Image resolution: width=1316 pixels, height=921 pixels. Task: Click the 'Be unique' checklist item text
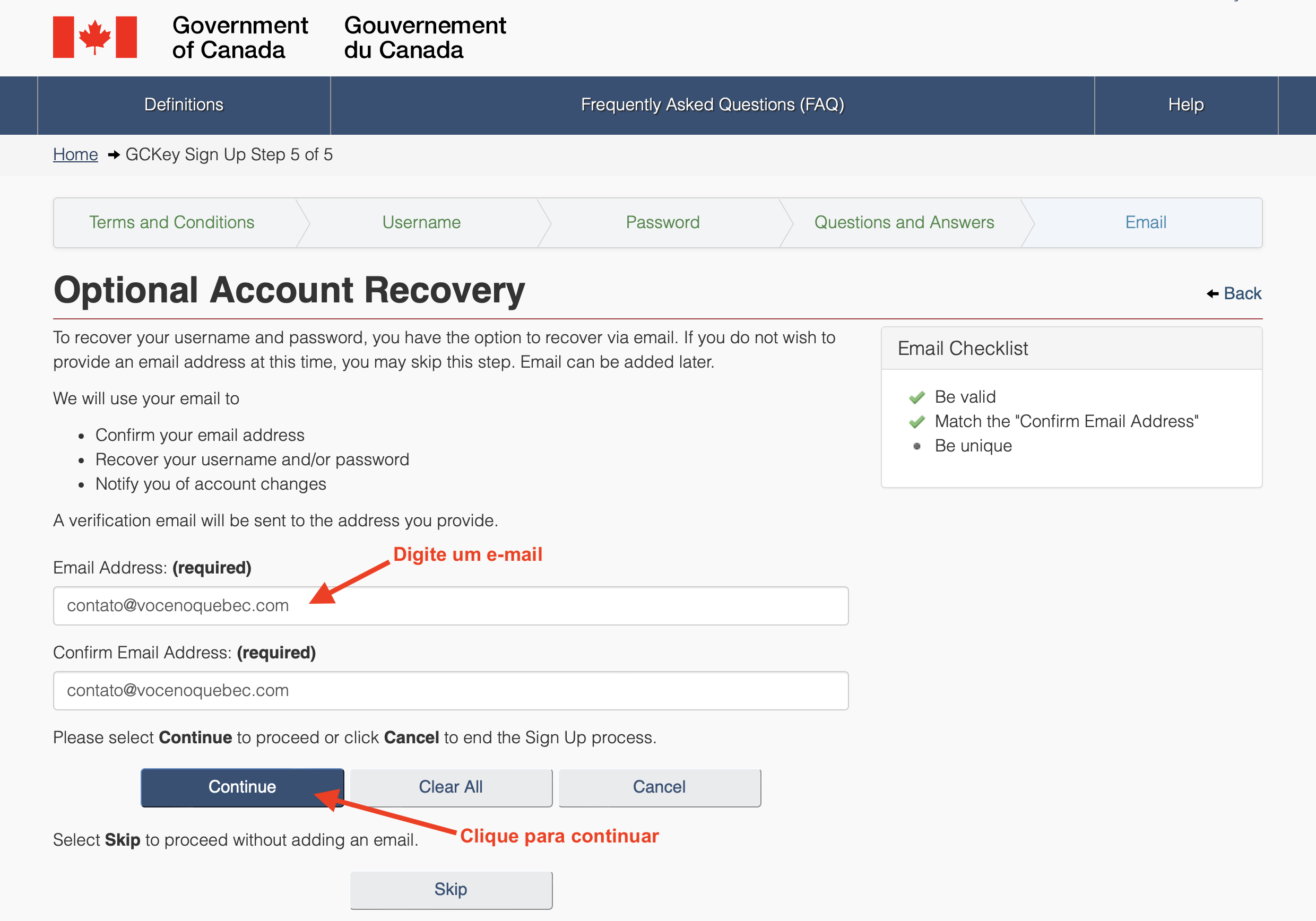[x=973, y=446]
